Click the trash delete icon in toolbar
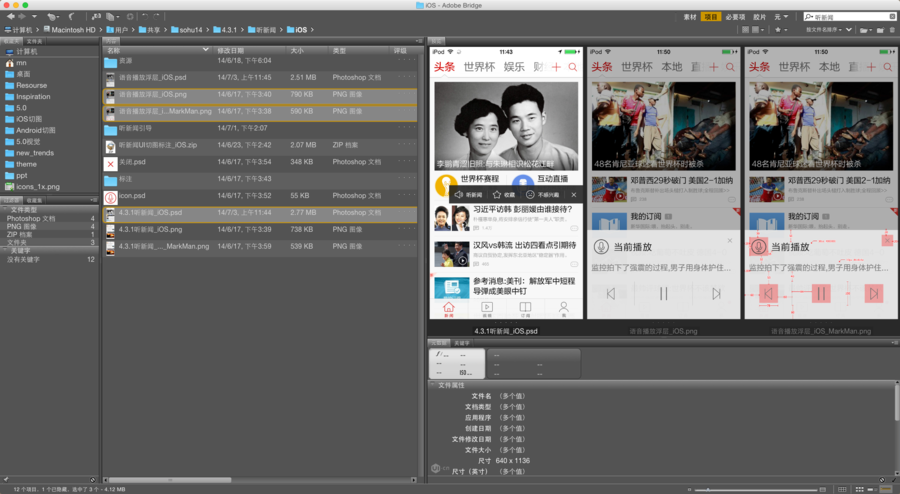 [x=891, y=30]
